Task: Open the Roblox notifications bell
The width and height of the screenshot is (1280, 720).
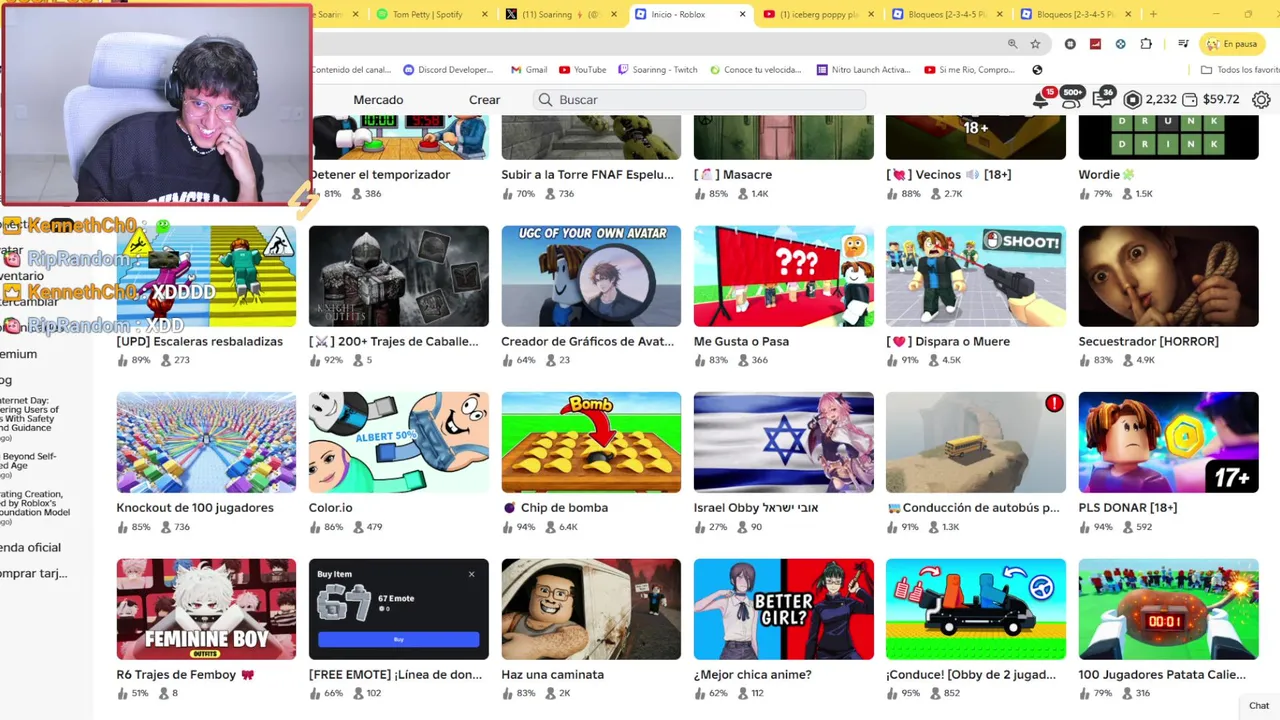Action: pyautogui.click(x=1040, y=100)
